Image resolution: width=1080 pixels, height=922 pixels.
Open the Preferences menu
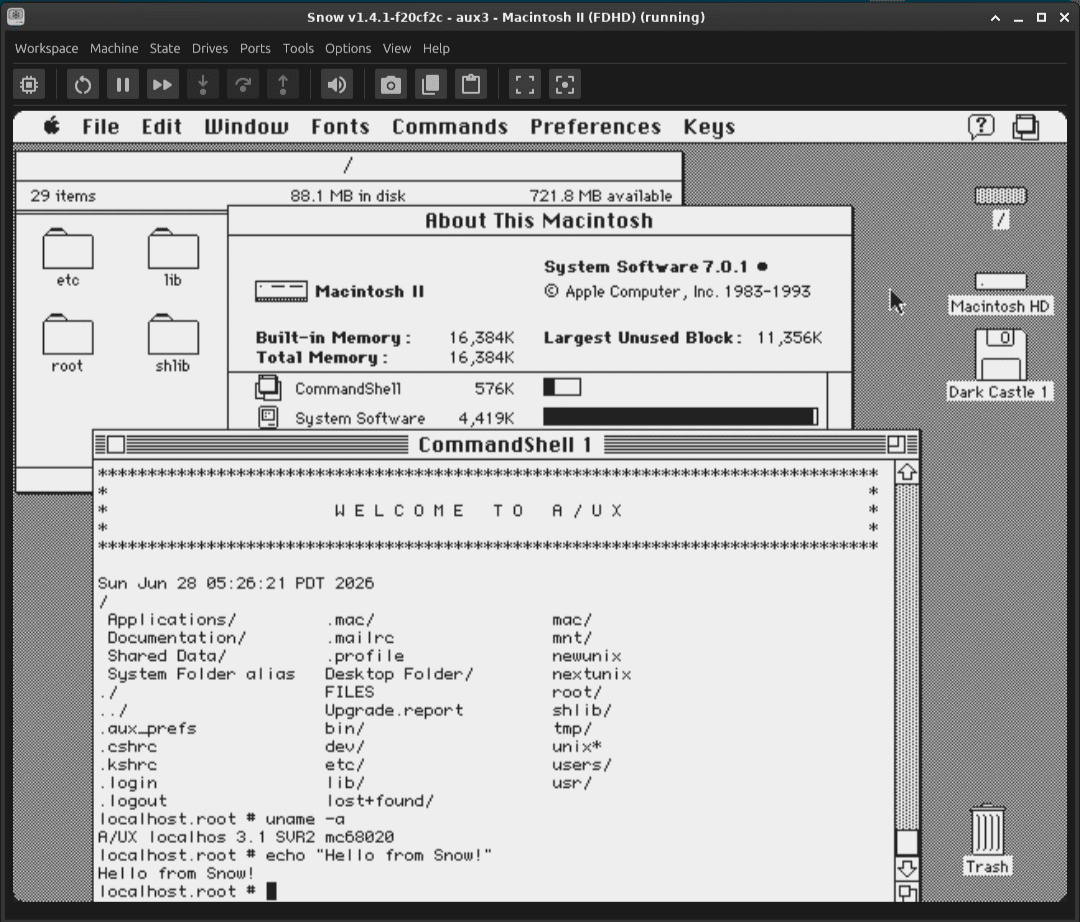tap(595, 127)
